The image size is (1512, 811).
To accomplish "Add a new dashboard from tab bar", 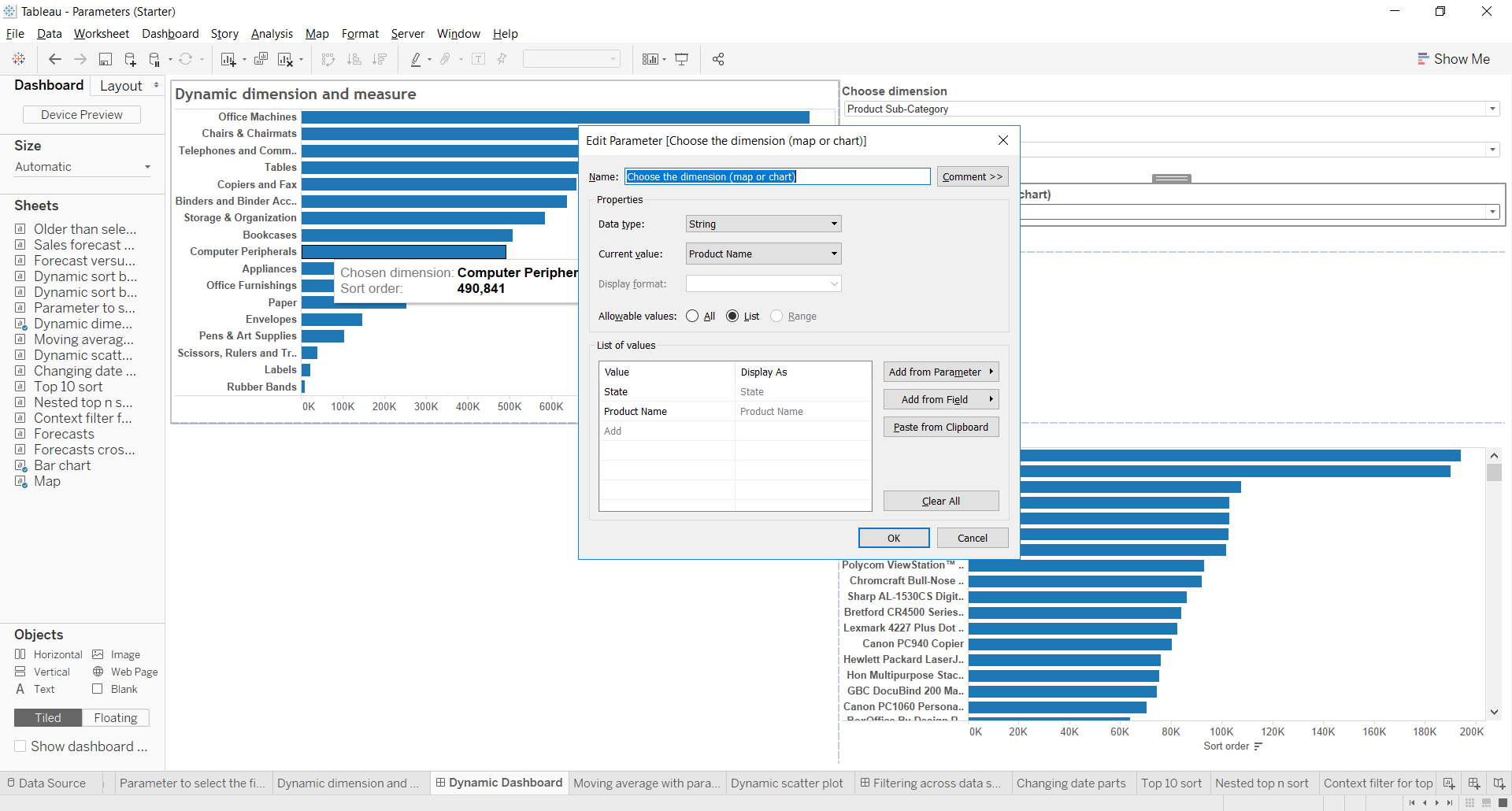I will click(1473, 783).
